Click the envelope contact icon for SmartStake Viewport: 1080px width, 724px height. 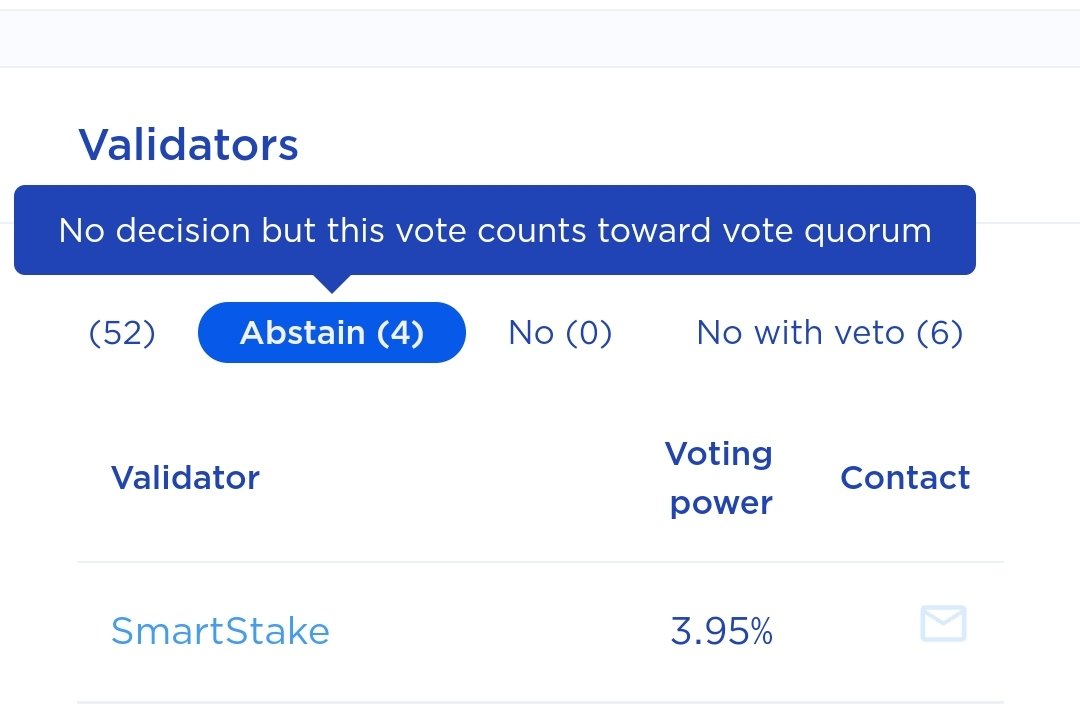943,623
